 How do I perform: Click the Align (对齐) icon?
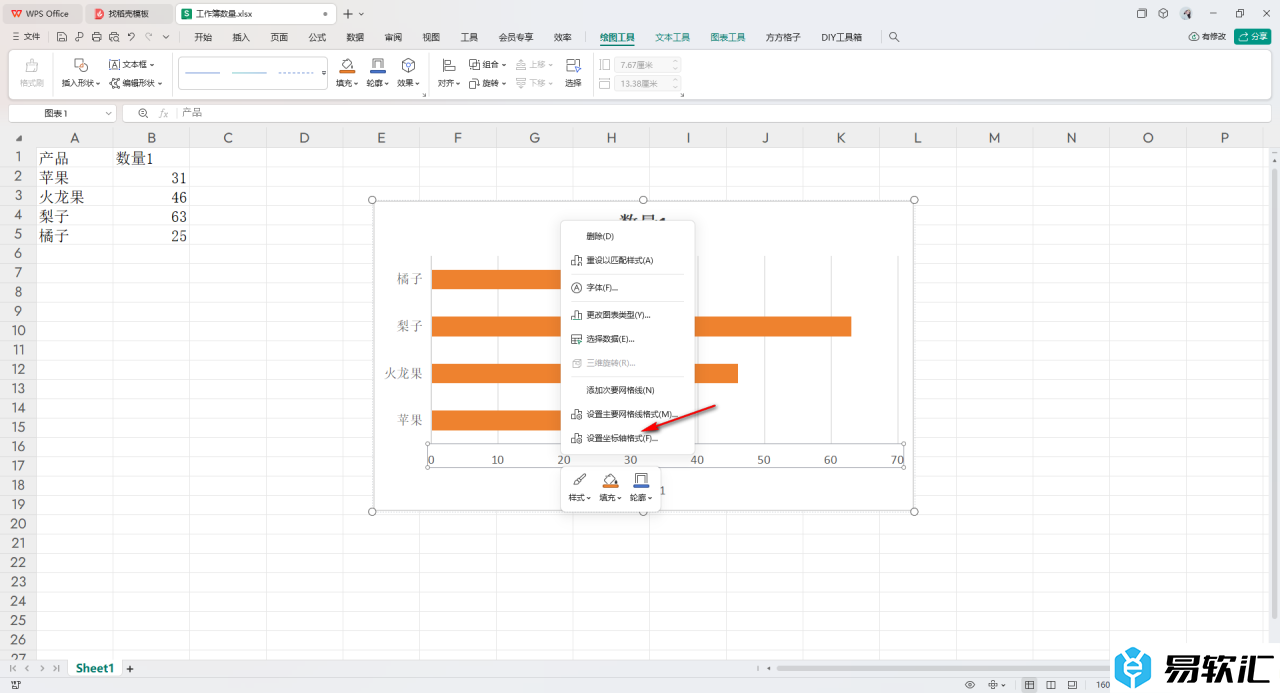[448, 64]
